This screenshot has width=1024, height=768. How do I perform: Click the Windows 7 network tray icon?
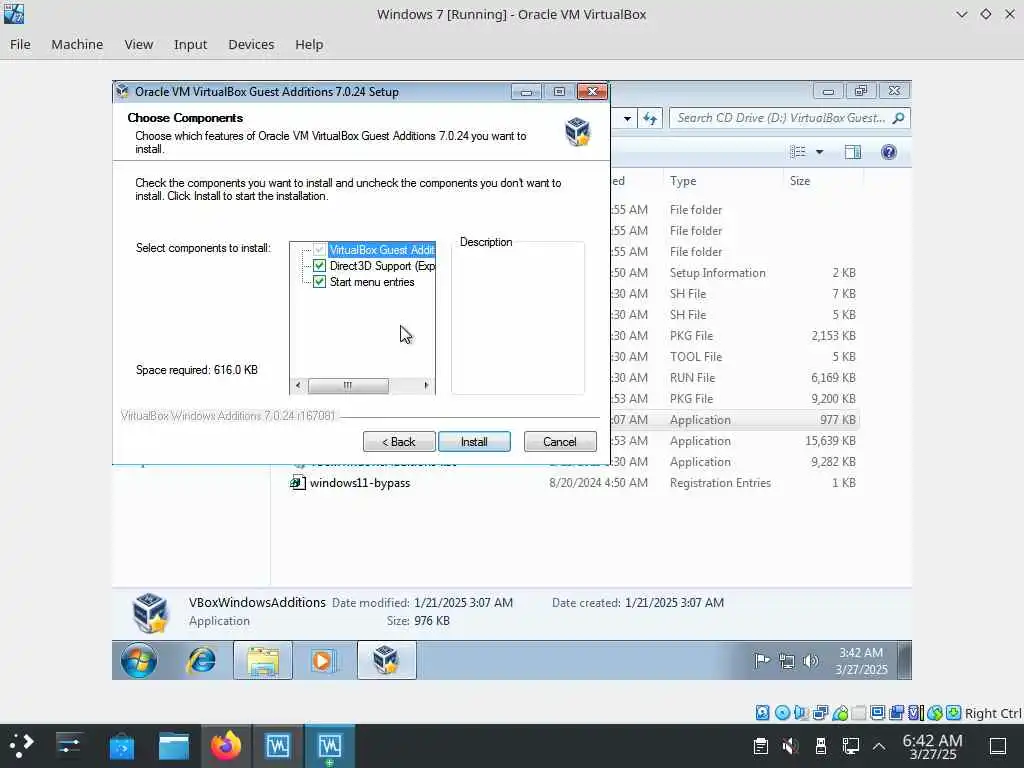[787, 661]
